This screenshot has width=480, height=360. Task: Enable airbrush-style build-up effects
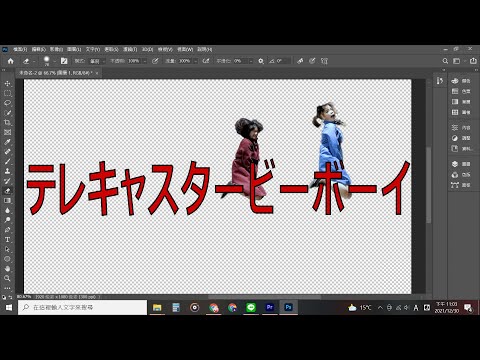[x=206, y=61]
